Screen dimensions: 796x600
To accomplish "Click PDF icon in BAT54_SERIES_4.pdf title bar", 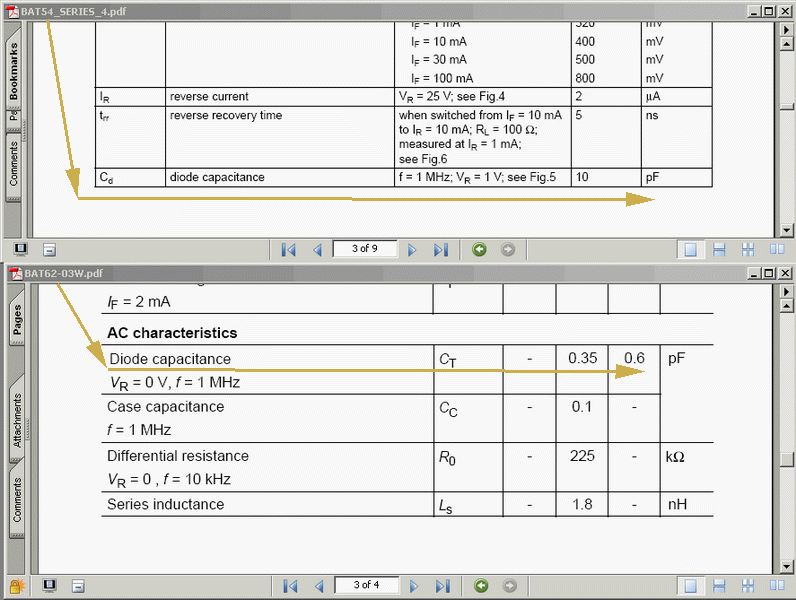I will tap(12, 11).
